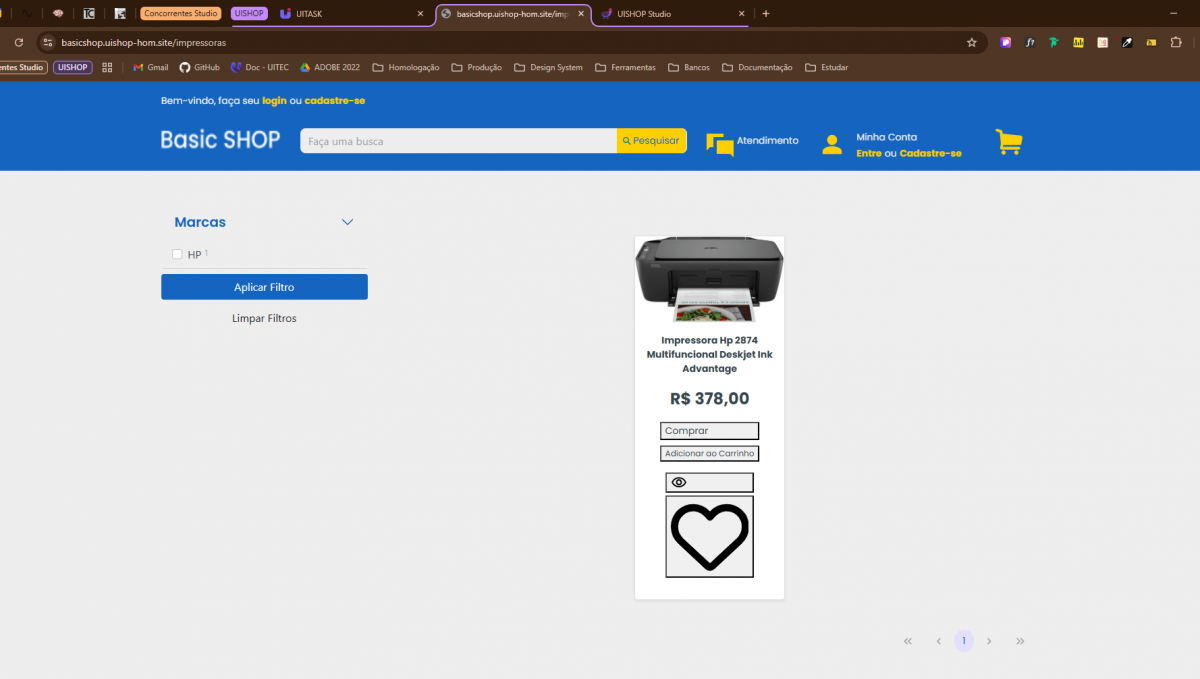The width and height of the screenshot is (1200, 679).
Task: Open the browser extensions puzzle icon
Action: 1176,43
